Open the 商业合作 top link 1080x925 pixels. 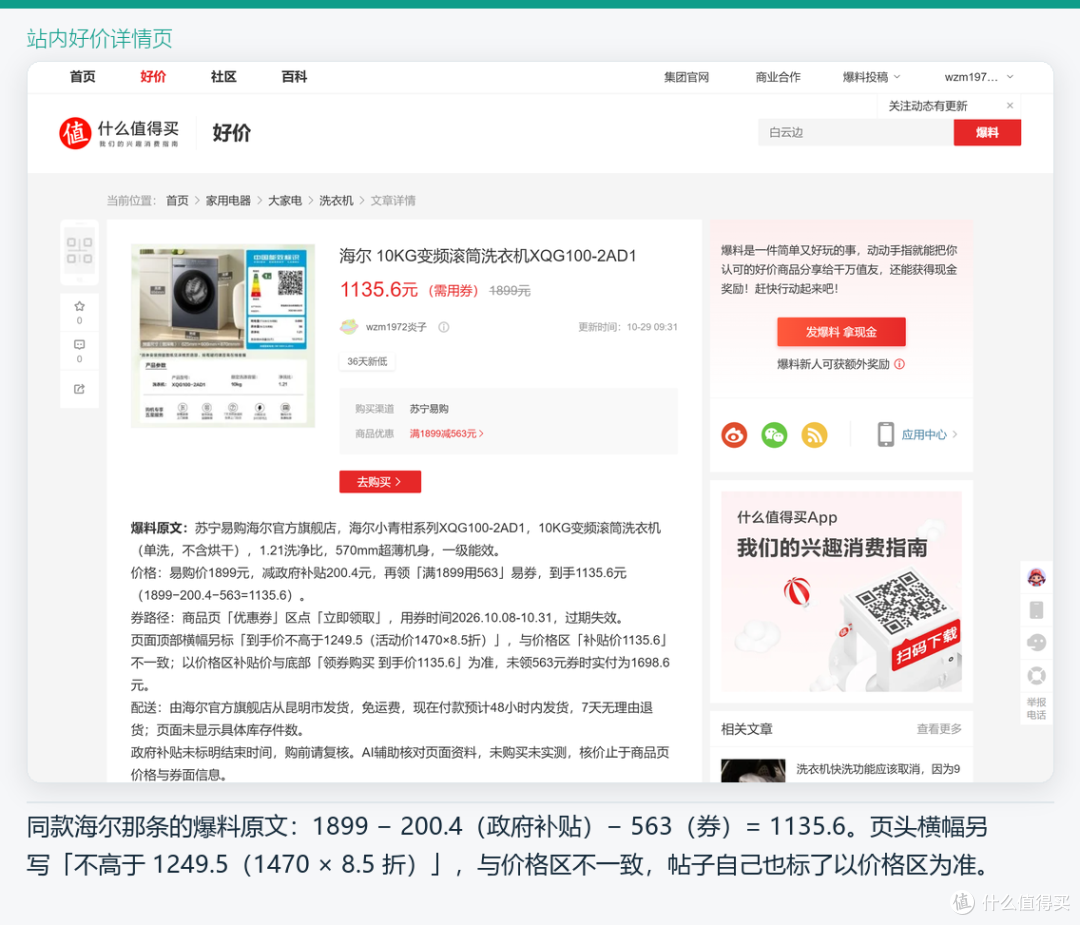click(x=778, y=77)
